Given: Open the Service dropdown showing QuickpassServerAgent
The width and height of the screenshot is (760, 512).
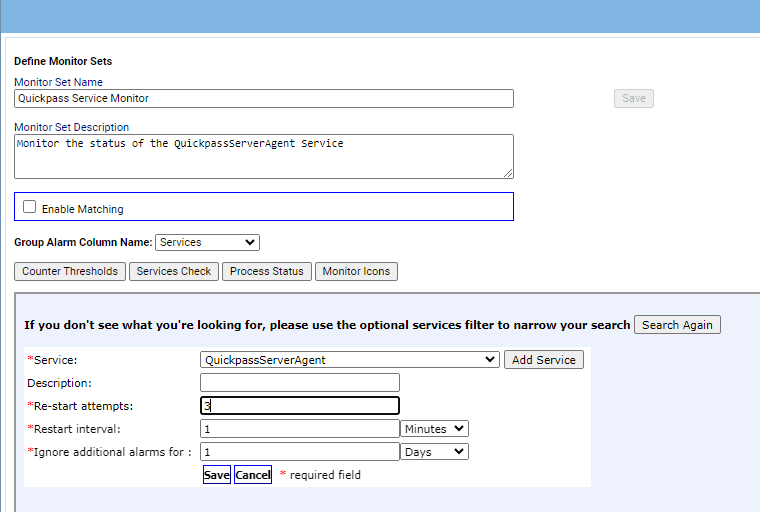Looking at the screenshot, I should [349, 360].
